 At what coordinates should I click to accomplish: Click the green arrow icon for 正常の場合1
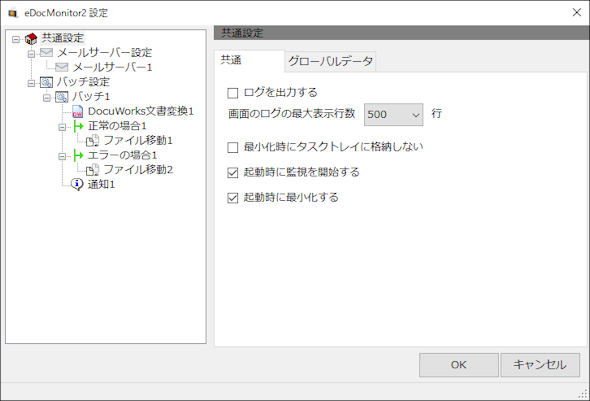[78, 126]
